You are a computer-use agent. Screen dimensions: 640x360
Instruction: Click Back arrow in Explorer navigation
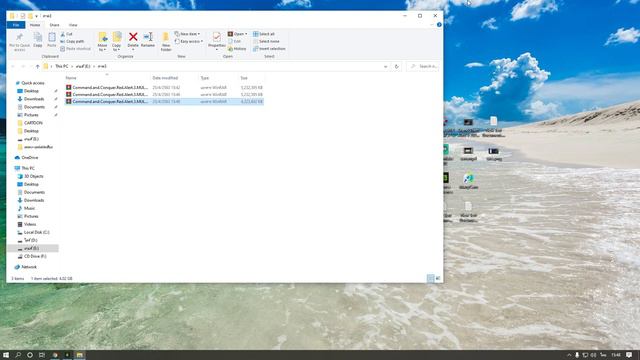tap(13, 66)
